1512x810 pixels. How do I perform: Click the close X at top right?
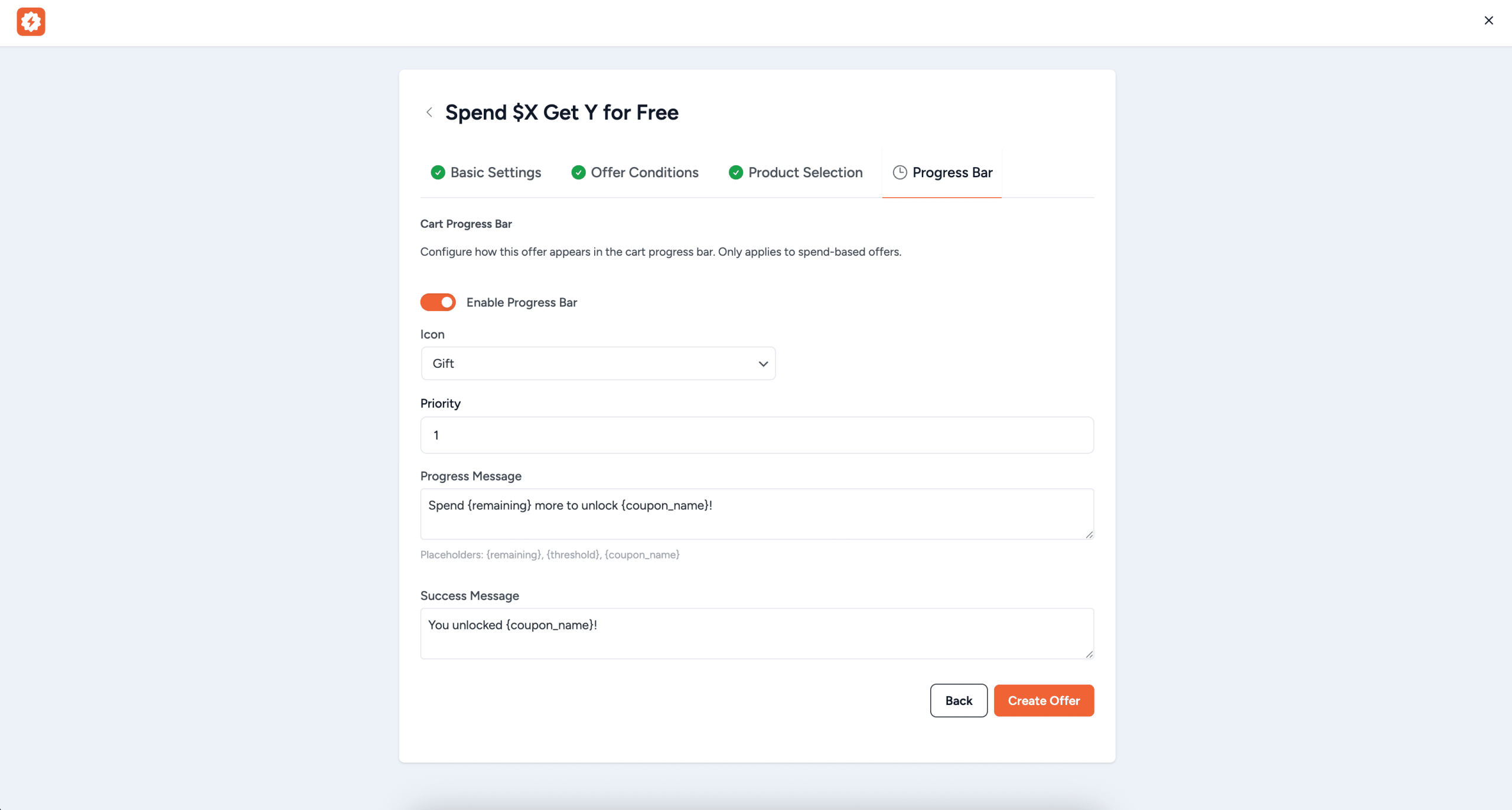[x=1488, y=21]
